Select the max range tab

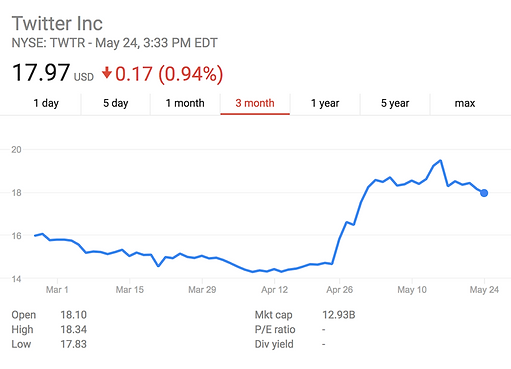[465, 103]
